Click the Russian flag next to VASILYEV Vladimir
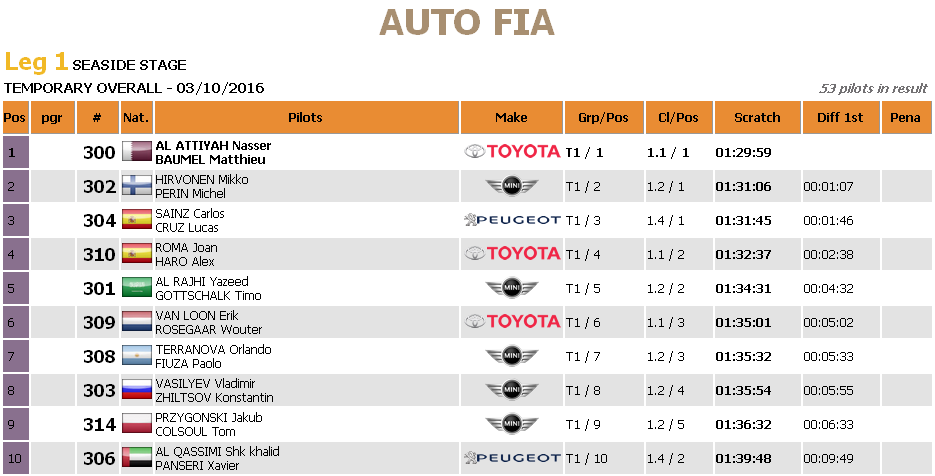 [135, 390]
